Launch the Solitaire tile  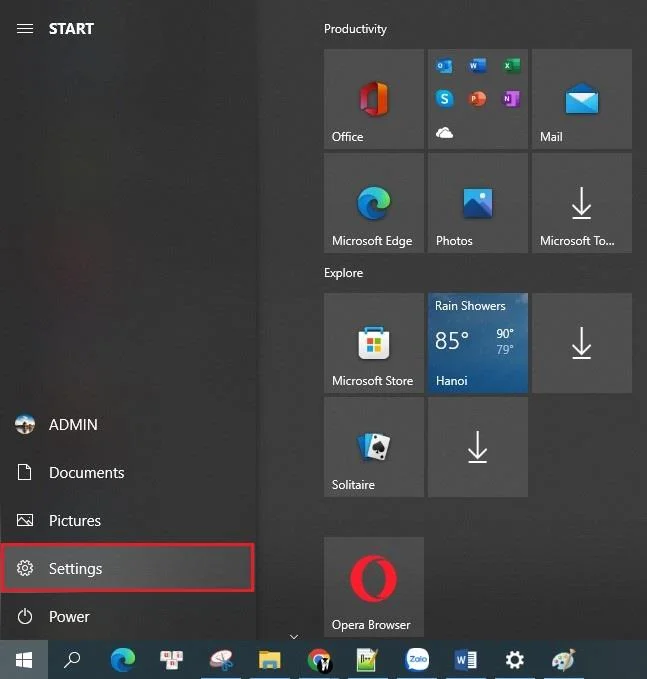pos(374,447)
